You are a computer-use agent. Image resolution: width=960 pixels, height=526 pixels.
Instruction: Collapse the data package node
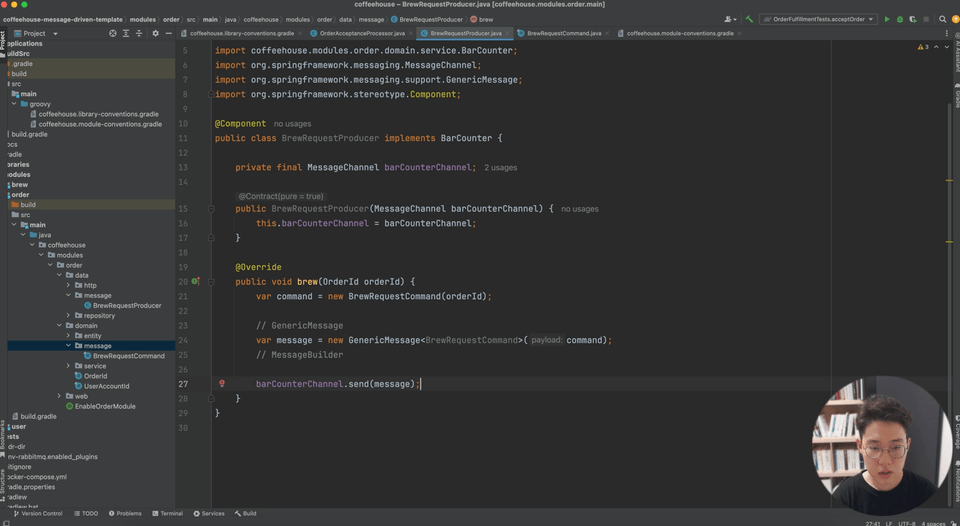click(x=59, y=275)
